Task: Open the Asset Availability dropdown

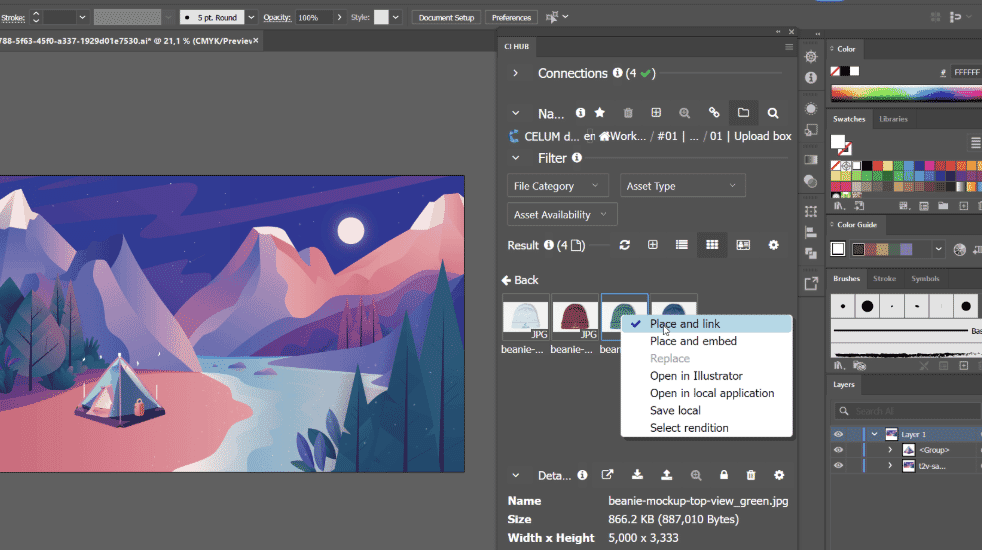Action: click(562, 214)
